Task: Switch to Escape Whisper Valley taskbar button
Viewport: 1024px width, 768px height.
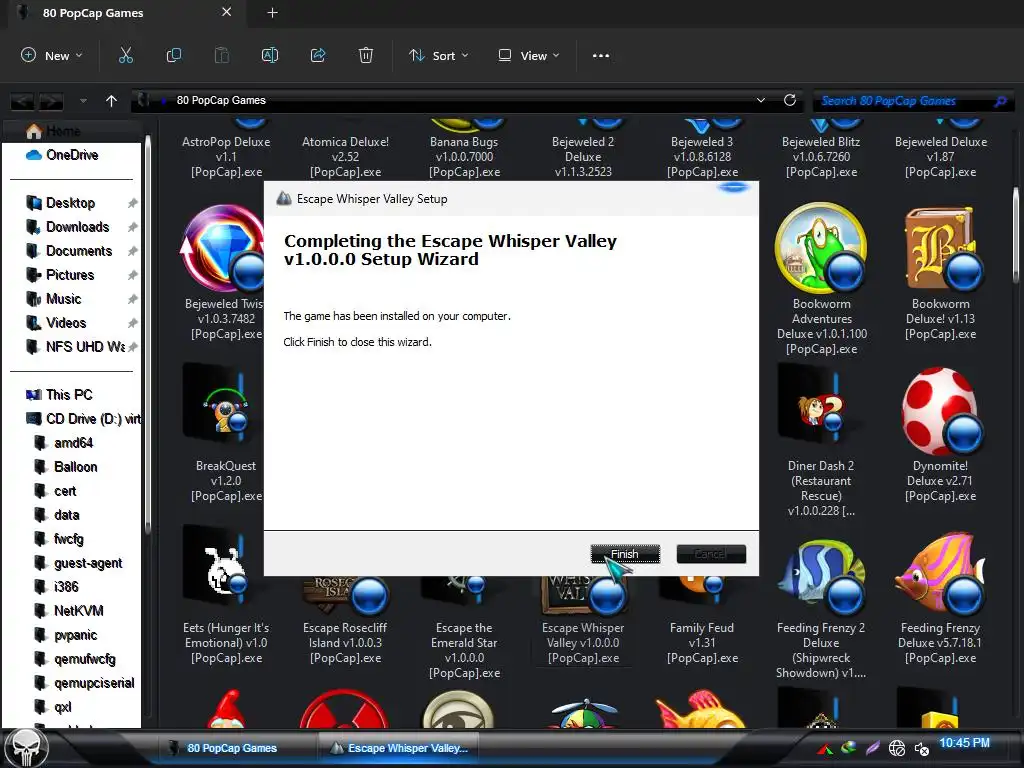Action: tap(400, 748)
